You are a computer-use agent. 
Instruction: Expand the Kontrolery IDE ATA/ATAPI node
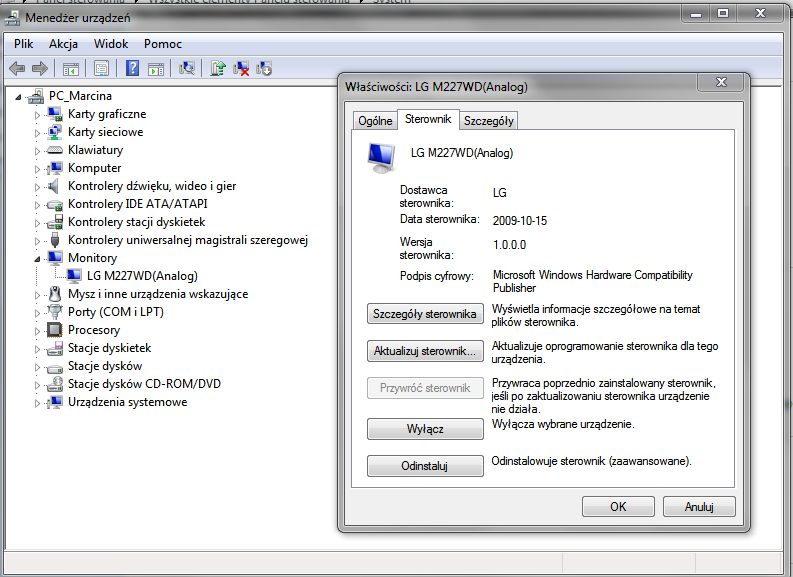click(x=37, y=205)
